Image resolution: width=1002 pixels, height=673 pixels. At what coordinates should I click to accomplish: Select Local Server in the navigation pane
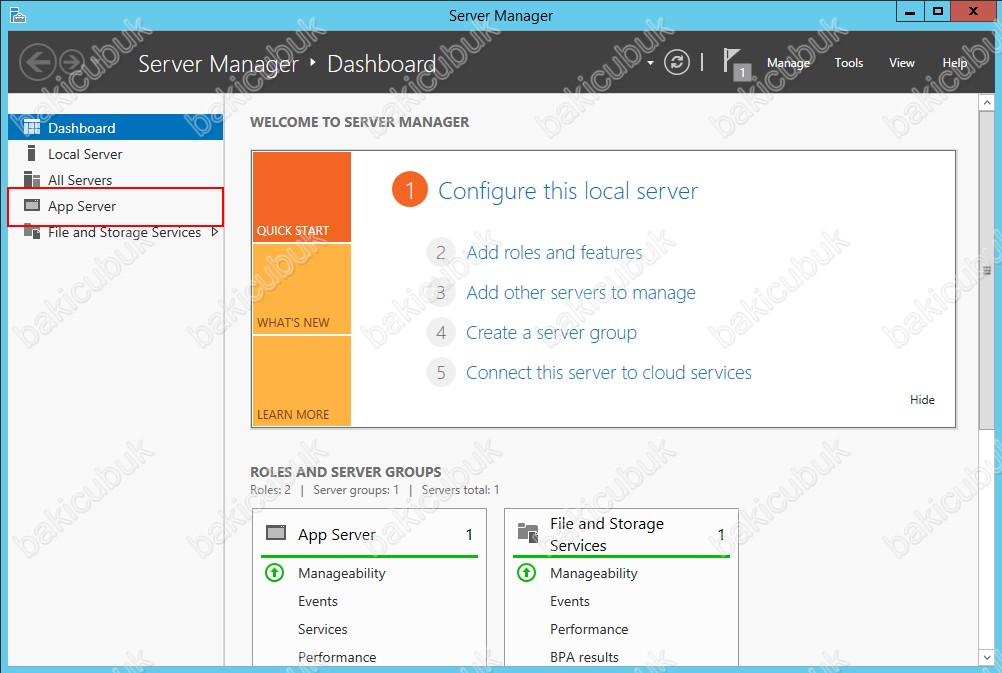[116, 154]
